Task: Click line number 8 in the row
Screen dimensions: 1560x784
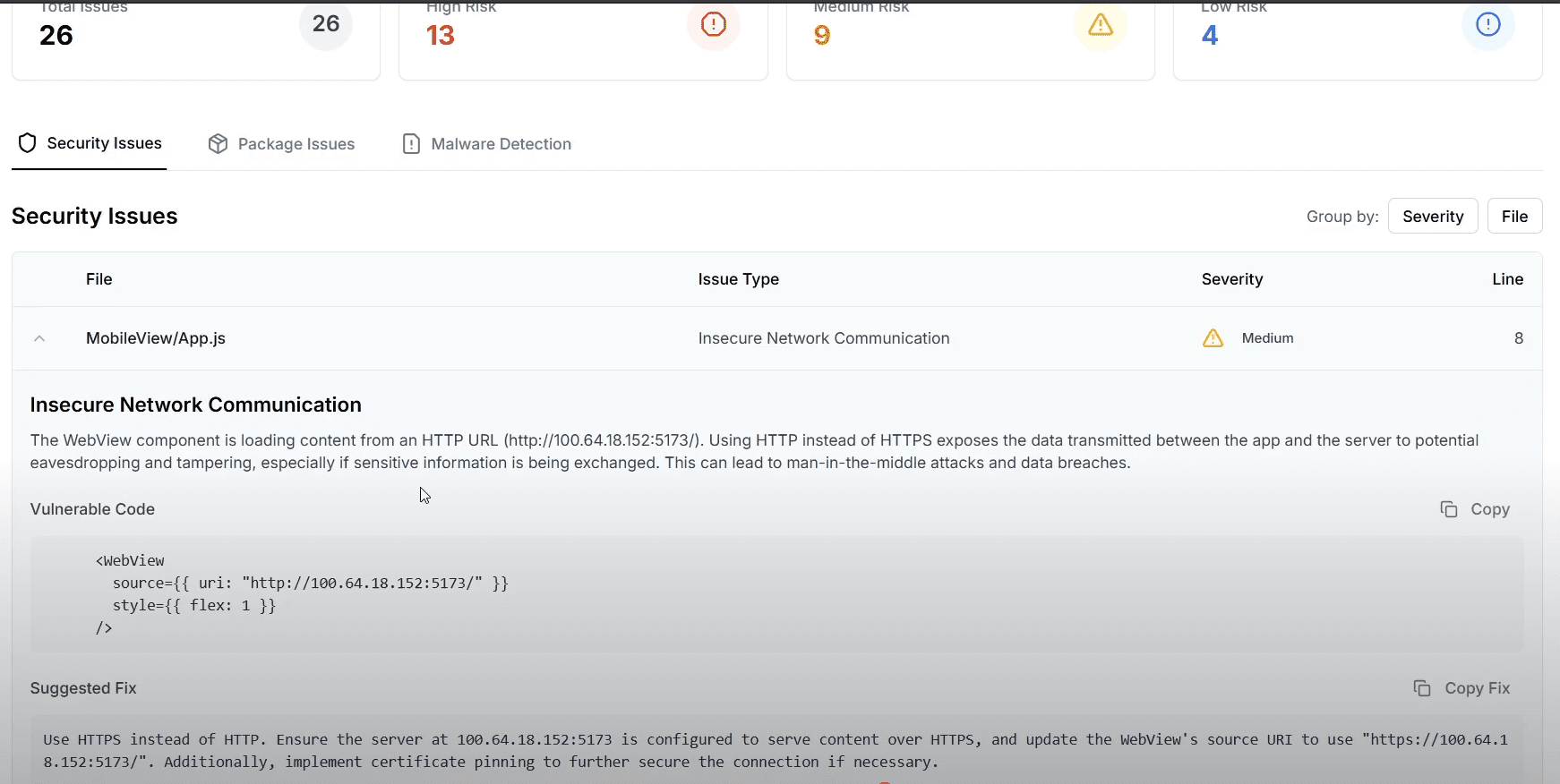Action: click(1519, 338)
